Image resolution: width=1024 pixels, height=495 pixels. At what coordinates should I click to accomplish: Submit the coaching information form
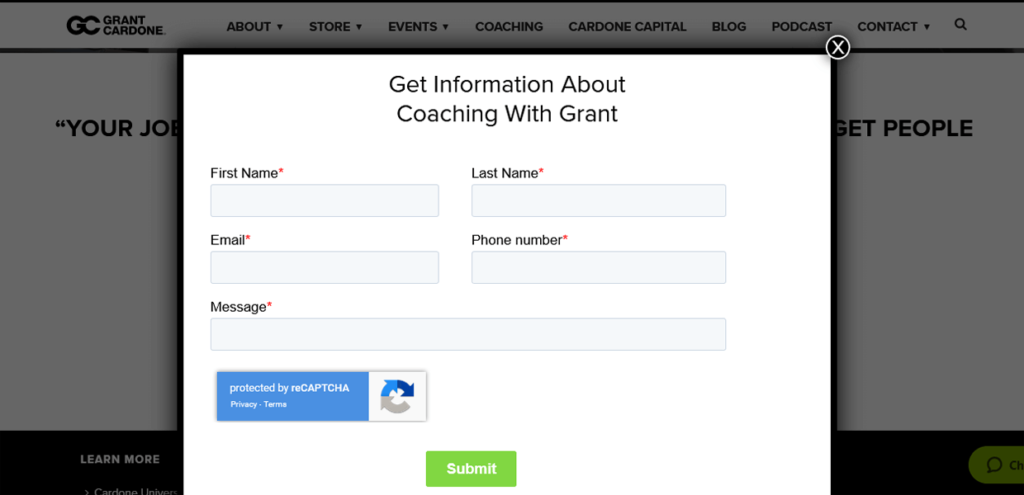pos(471,469)
